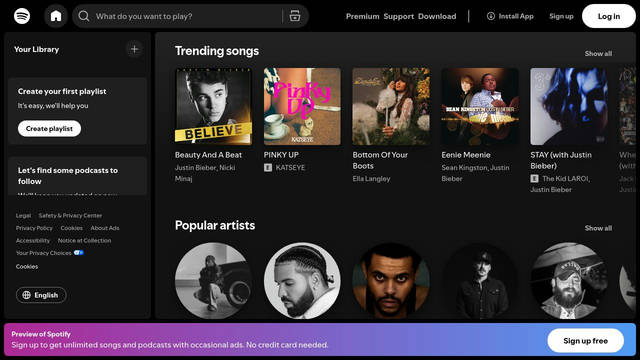The image size is (640, 360).
Task: Open STAY with Justin Bieber cover art
Action: pyautogui.click(x=569, y=107)
